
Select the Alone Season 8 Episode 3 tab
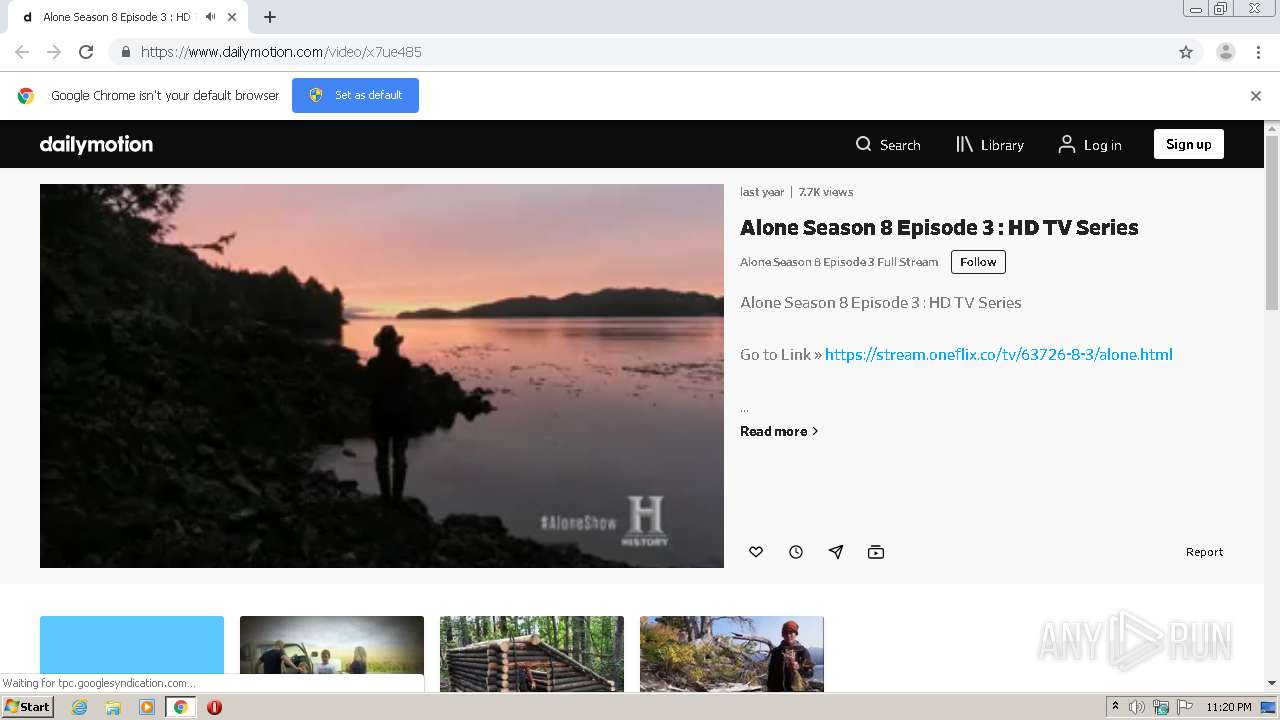pos(130,17)
